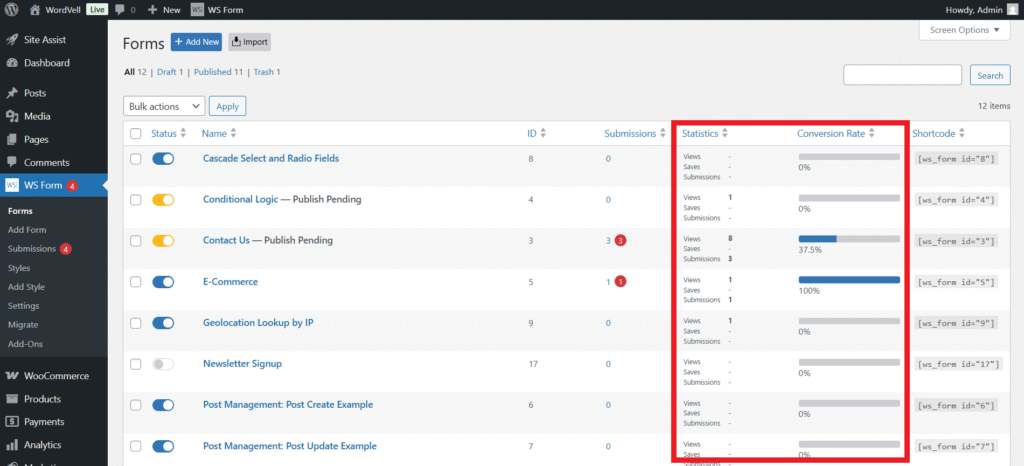Viewport: 1024px width, 466px height.
Task: Click the WordPress logo icon in admin bar
Action: pos(12,9)
